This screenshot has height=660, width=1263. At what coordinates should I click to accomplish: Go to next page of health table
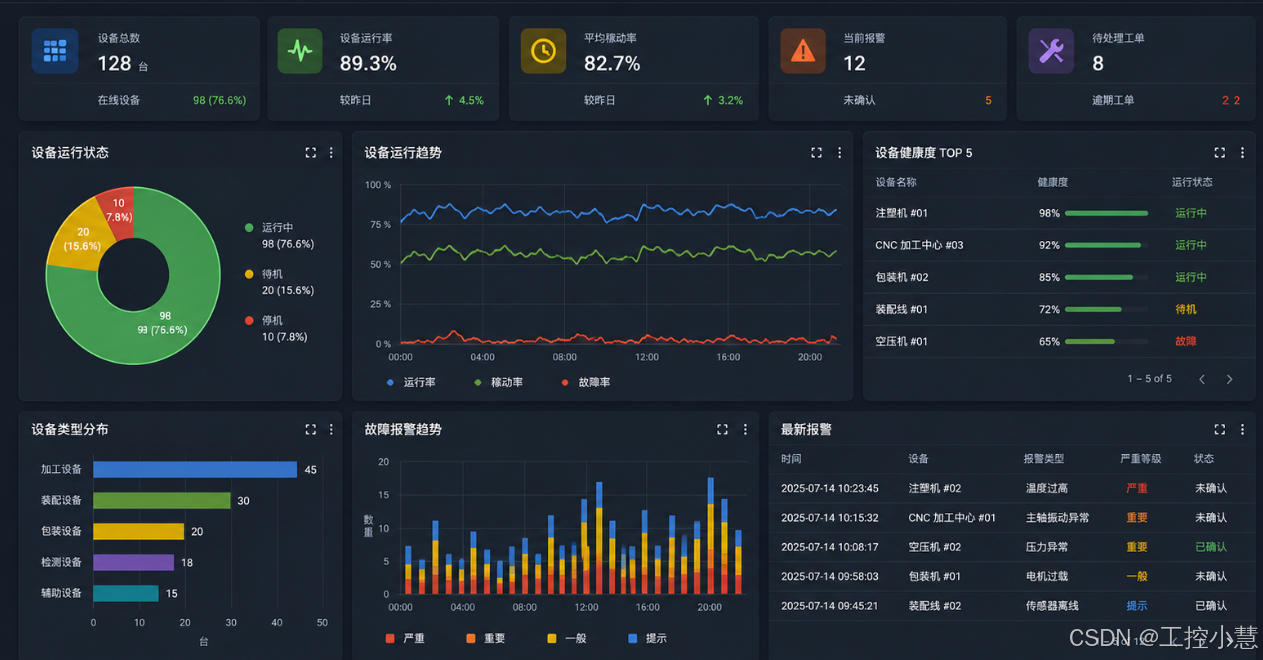(x=1229, y=379)
